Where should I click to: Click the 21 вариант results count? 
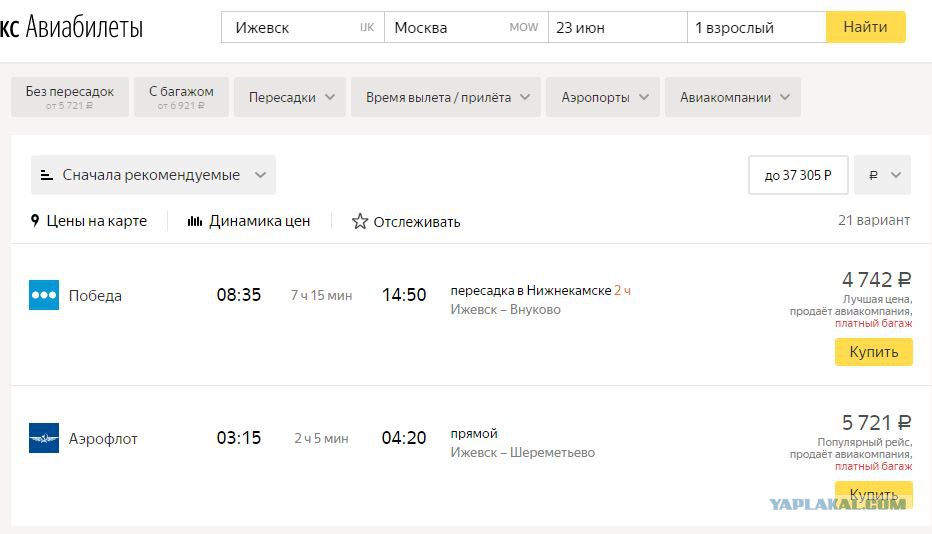point(874,220)
